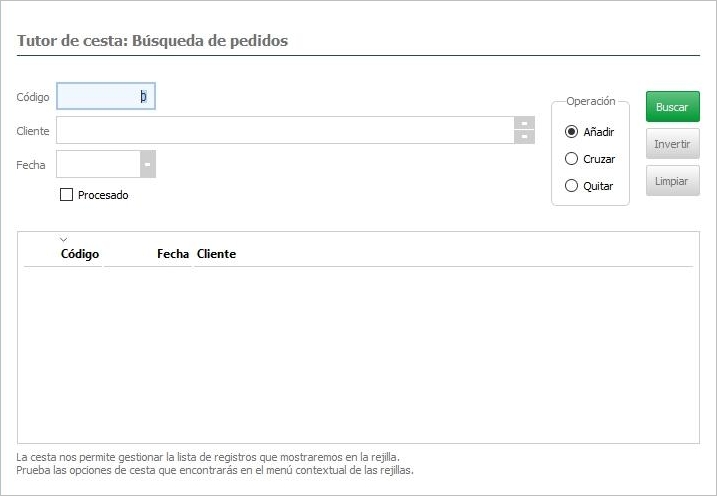This screenshot has height=496, width=717.
Task: Open the Fecha dropdown button
Action: (147, 164)
